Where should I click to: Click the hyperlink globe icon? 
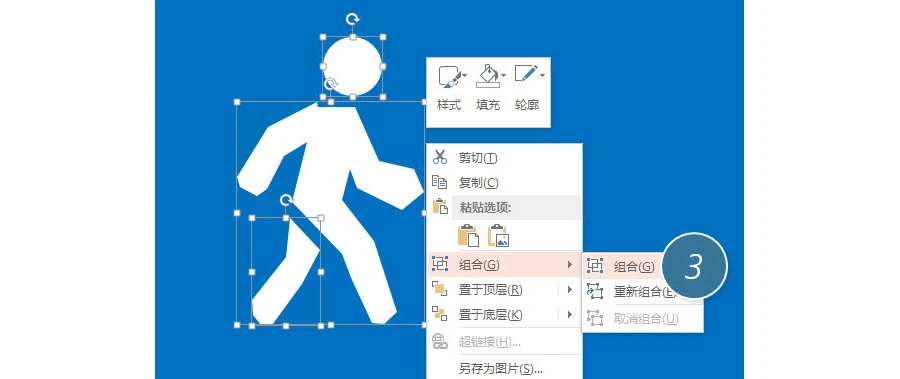[440, 342]
